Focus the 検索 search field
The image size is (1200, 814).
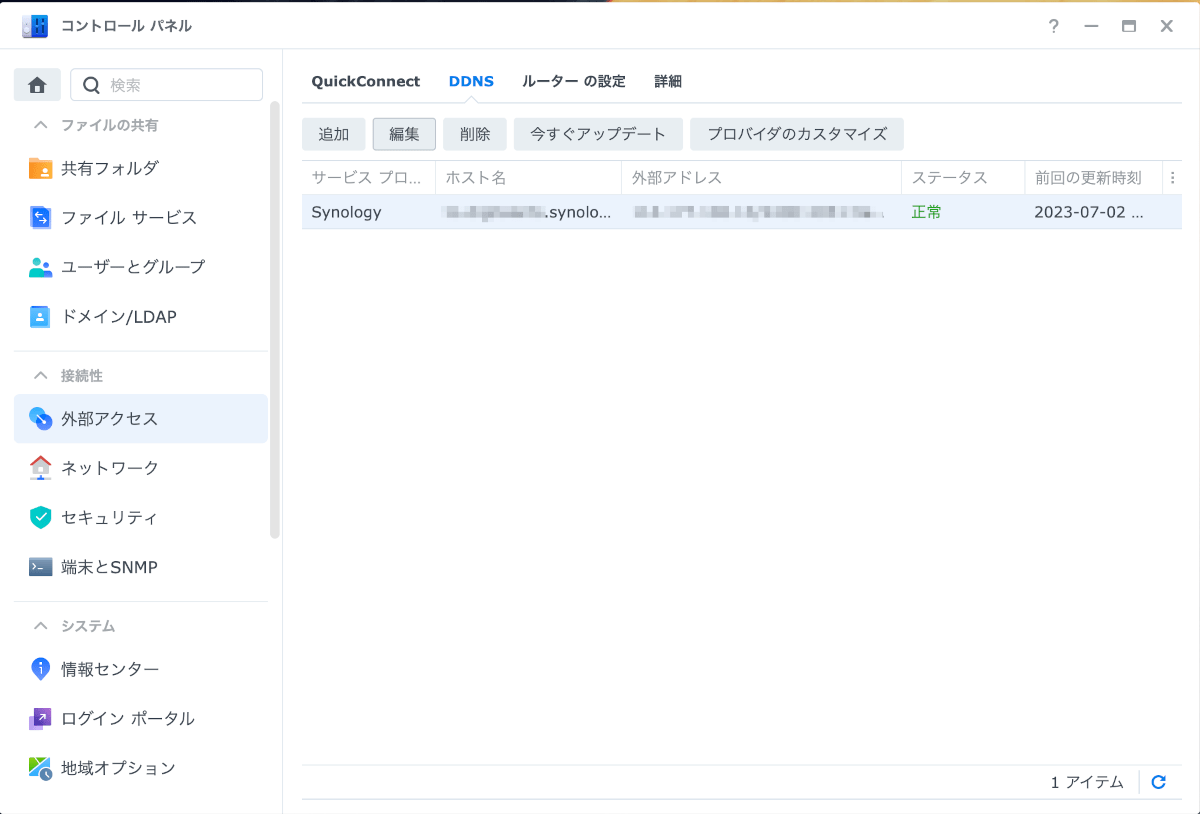click(x=166, y=85)
